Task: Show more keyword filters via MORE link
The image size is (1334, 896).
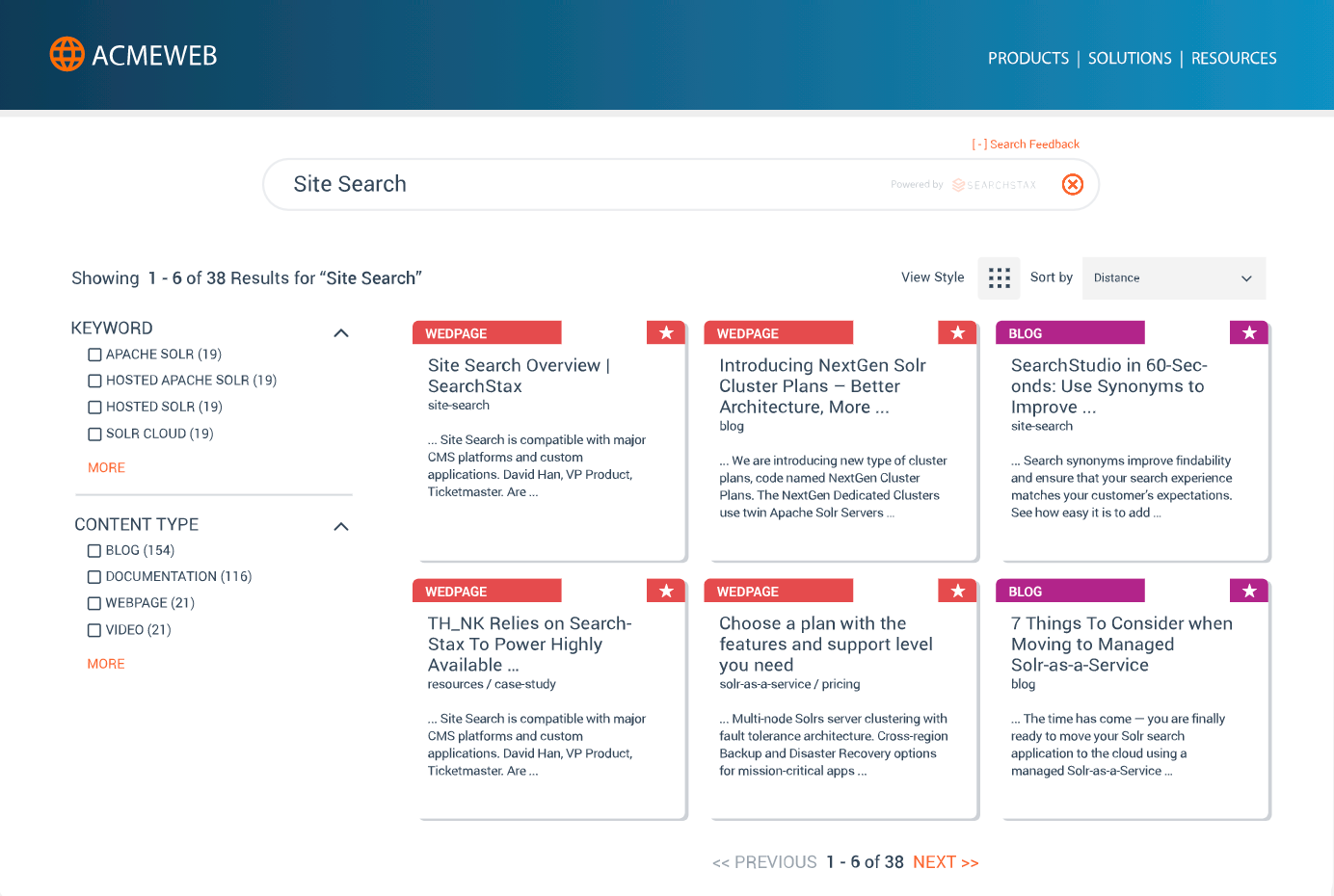Action: [106, 467]
